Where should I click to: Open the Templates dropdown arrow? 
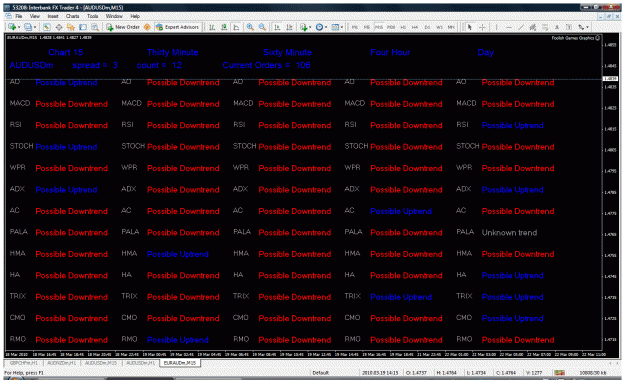point(342,27)
